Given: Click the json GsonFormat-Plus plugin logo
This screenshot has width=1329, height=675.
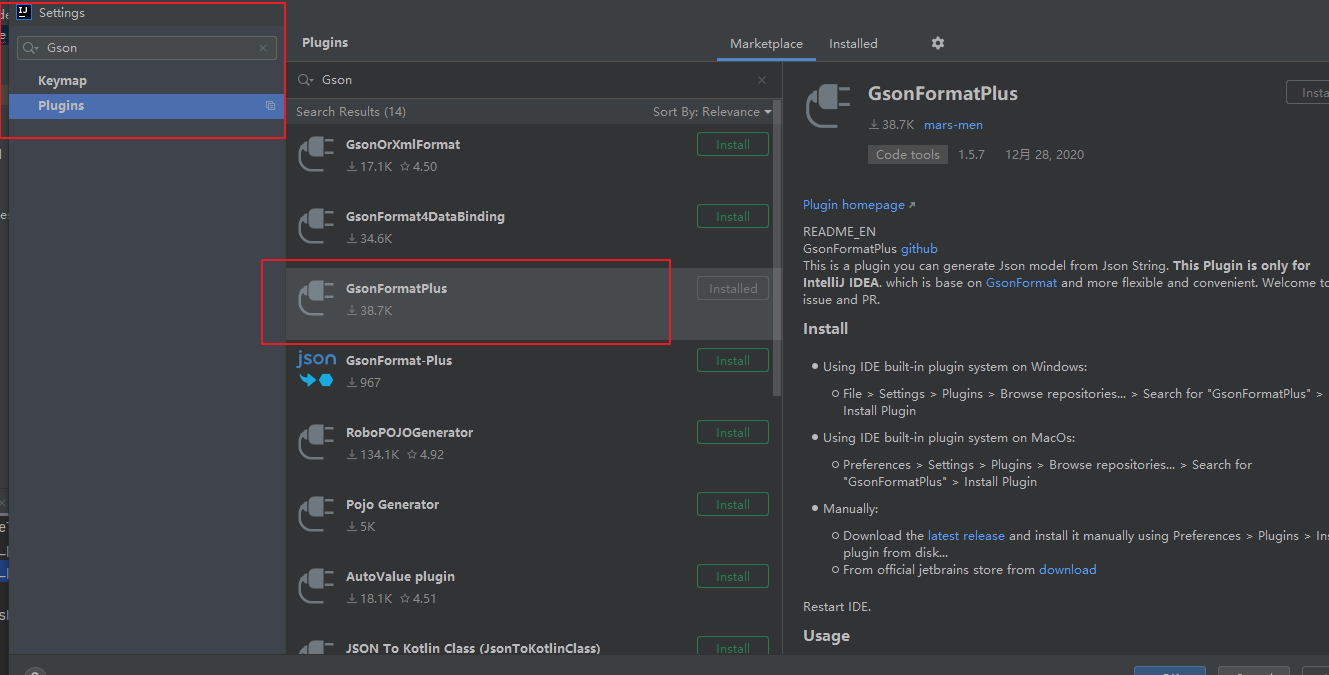Looking at the screenshot, I should tap(316, 370).
